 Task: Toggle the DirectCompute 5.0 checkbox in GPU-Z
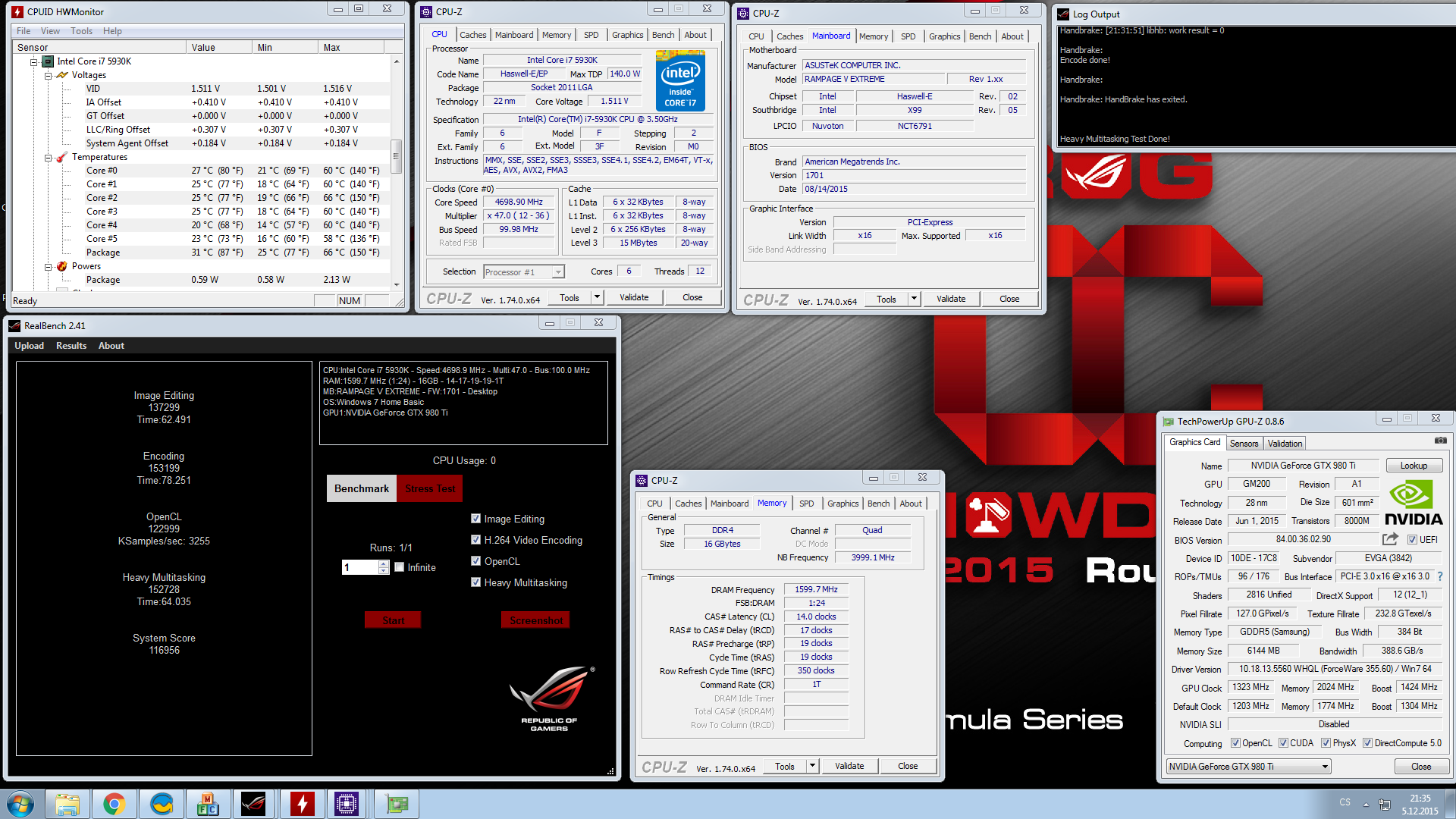[x=1367, y=743]
